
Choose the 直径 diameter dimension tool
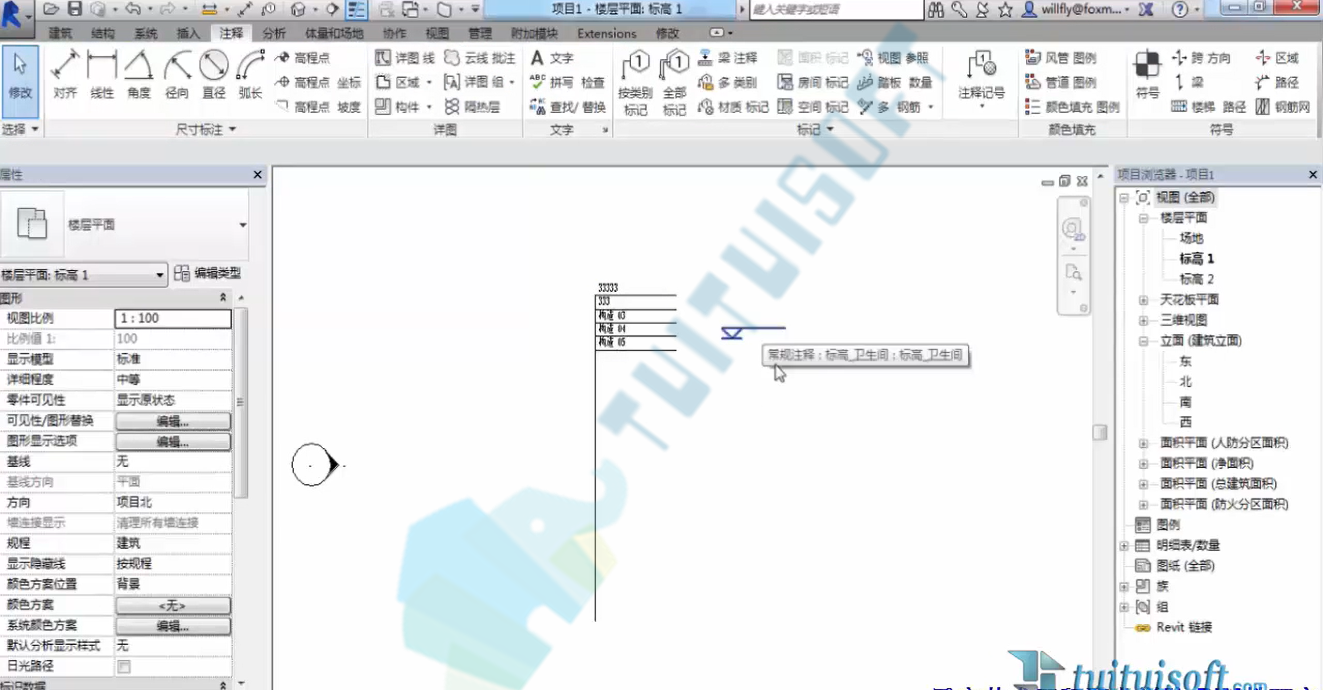click(214, 75)
